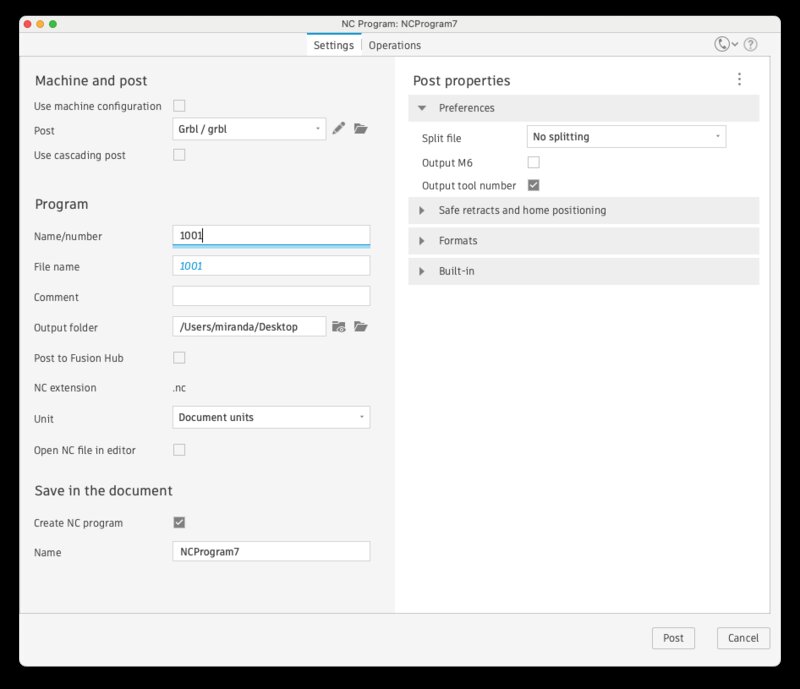The image size is (800, 689).
Task: Open the Post dropdown showing Grbl / grbl
Action: [x=249, y=129]
